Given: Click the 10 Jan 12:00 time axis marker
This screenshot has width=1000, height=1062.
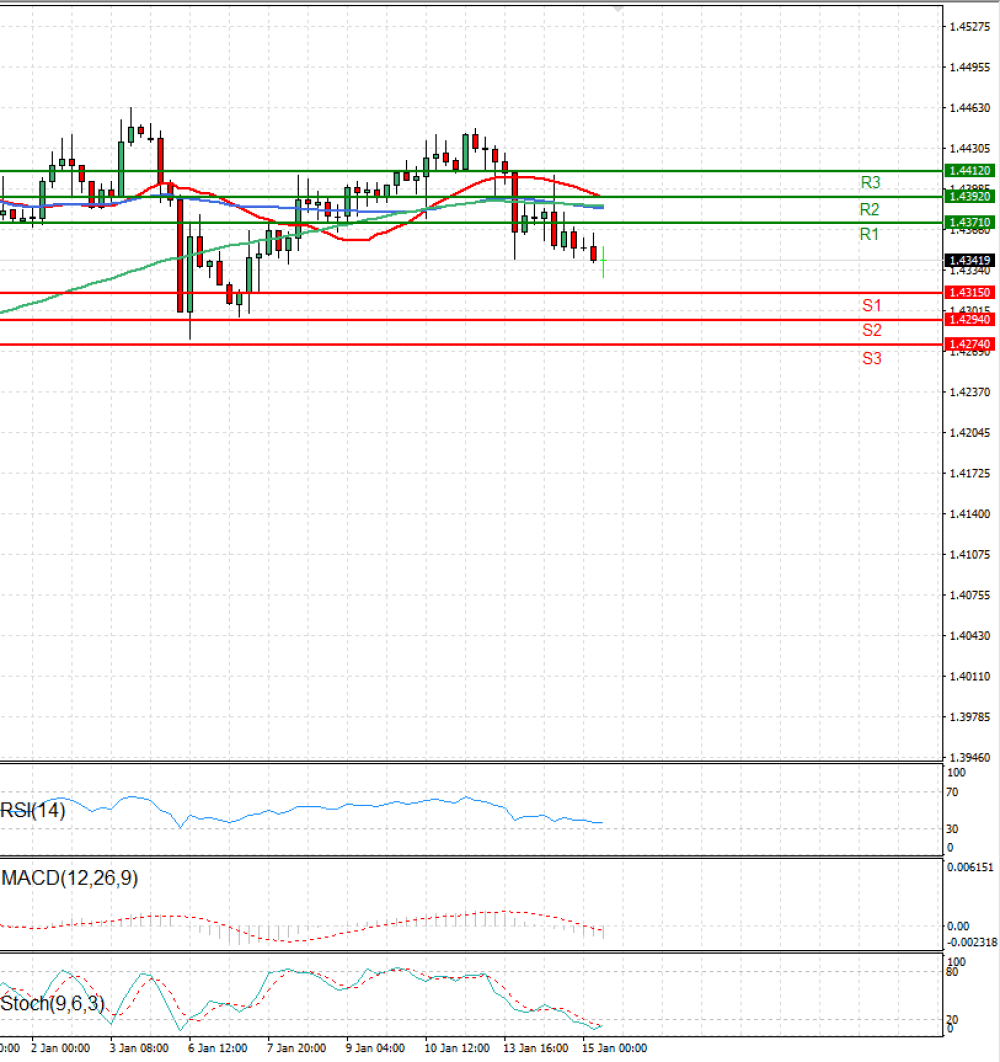Looking at the screenshot, I should [x=457, y=1048].
